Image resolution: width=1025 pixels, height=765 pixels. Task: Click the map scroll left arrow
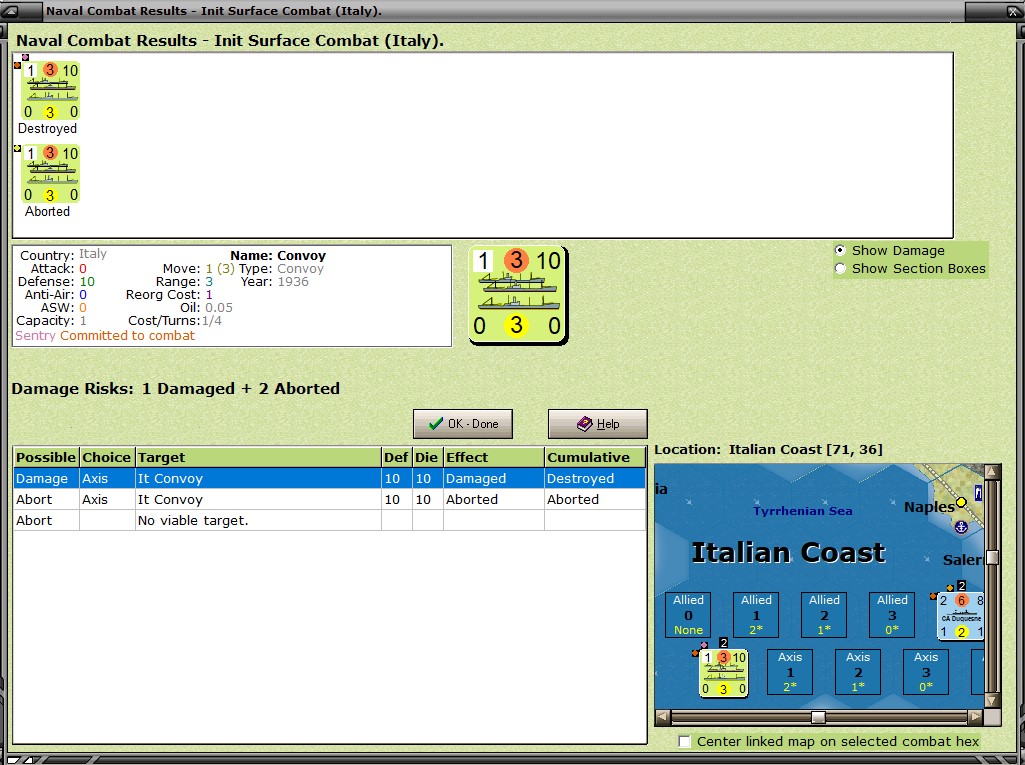pos(662,717)
